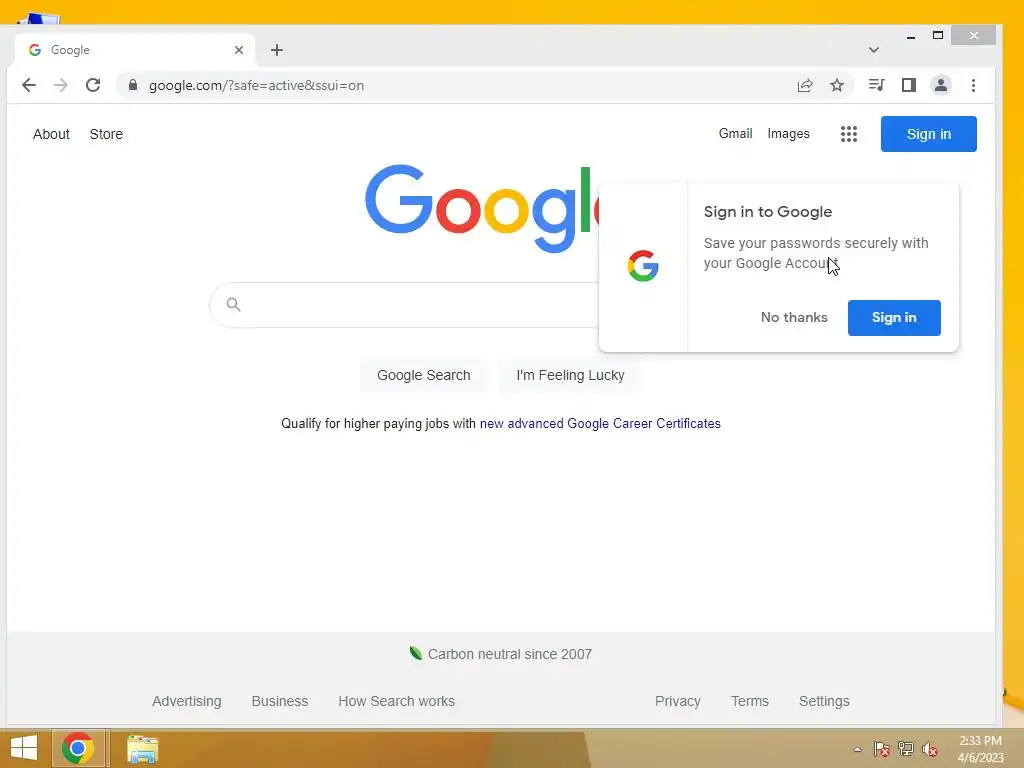Open the taskbar clock showing 2:33 PM

click(980, 749)
